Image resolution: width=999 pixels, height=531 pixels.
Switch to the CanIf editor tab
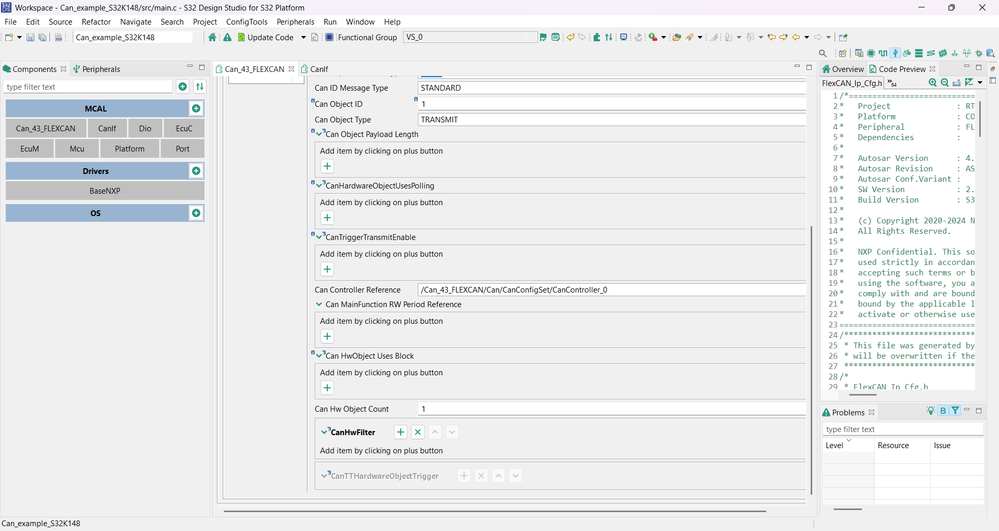tap(315, 69)
